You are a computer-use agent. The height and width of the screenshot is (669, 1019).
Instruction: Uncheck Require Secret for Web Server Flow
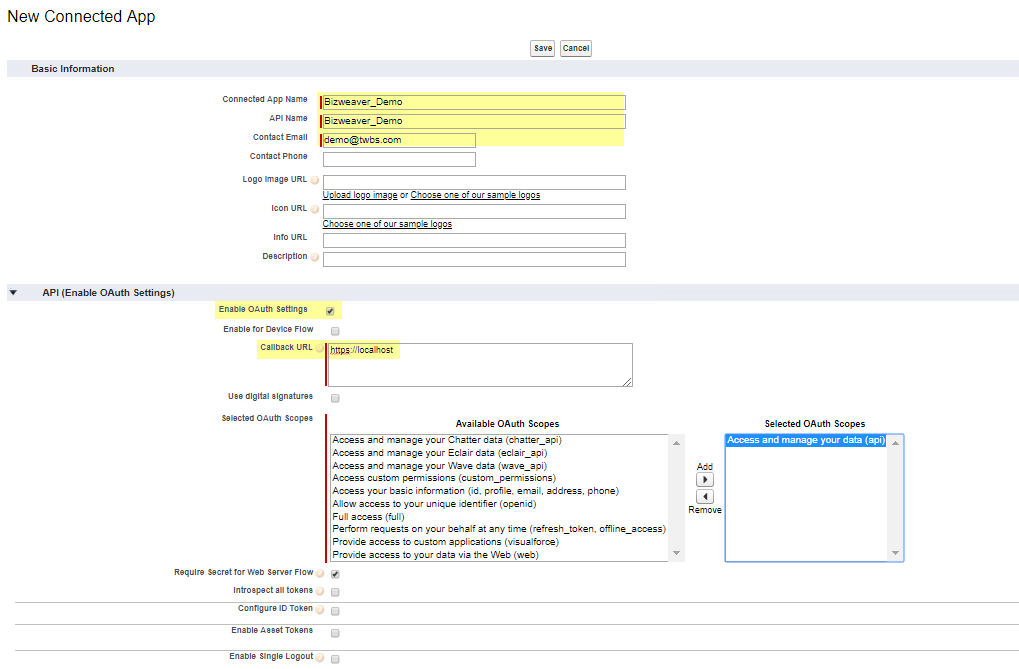(335, 574)
